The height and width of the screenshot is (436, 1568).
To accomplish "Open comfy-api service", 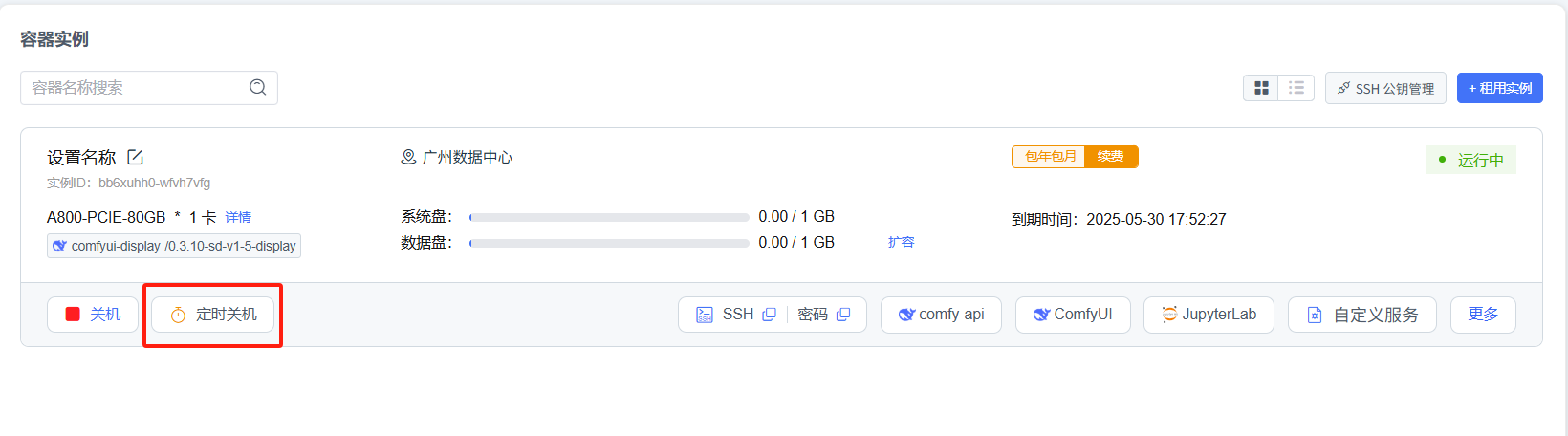I will click(941, 315).
